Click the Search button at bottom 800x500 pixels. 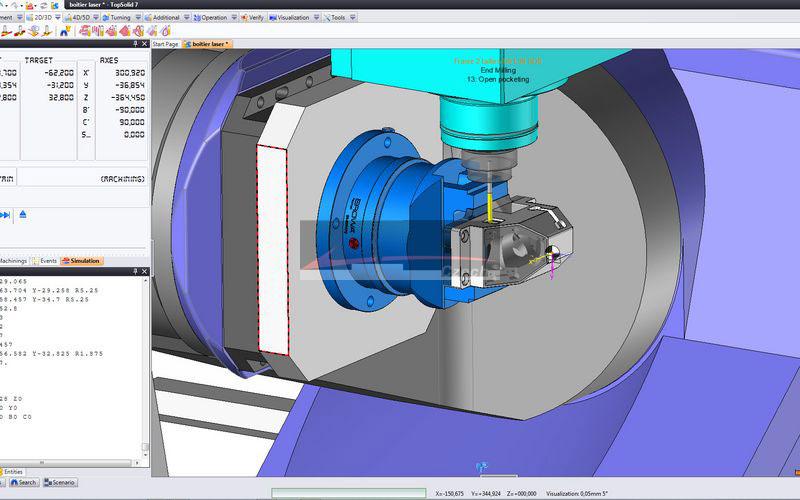(x=26, y=482)
